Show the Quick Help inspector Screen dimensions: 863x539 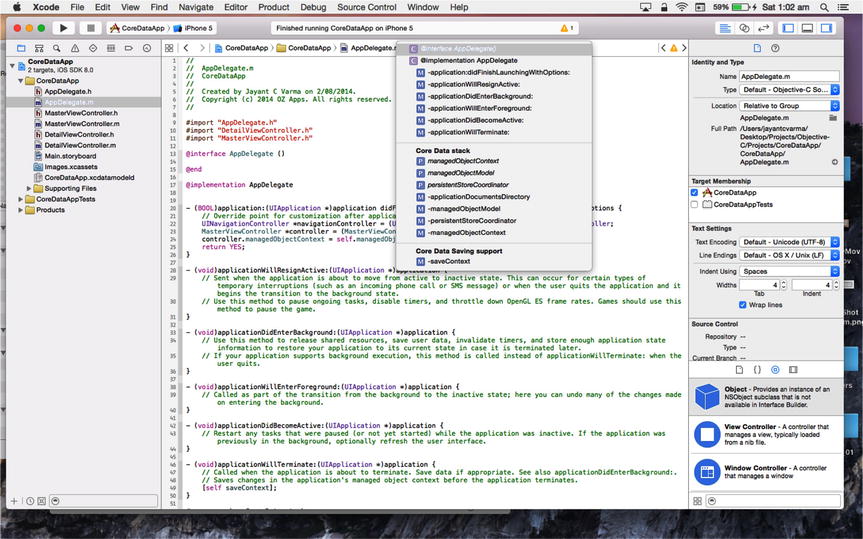point(775,48)
